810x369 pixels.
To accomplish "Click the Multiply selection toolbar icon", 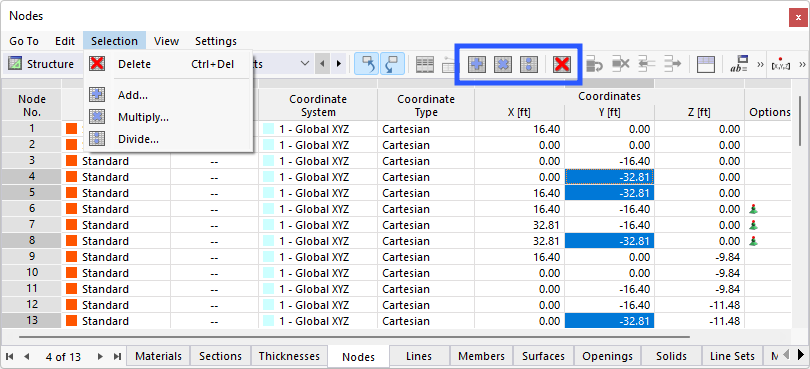I will pyautogui.click(x=503, y=65).
